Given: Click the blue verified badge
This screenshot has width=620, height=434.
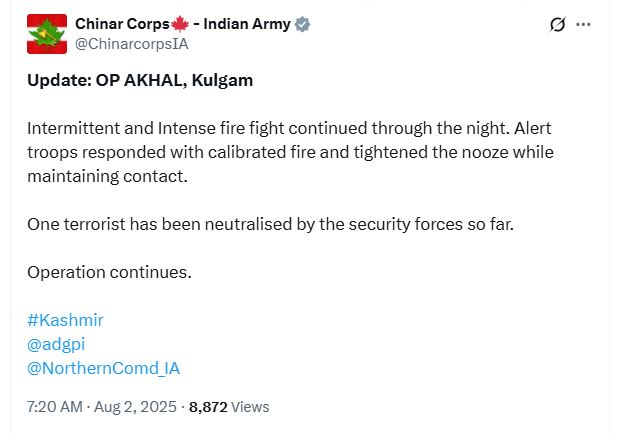Looking at the screenshot, I should tap(302, 24).
